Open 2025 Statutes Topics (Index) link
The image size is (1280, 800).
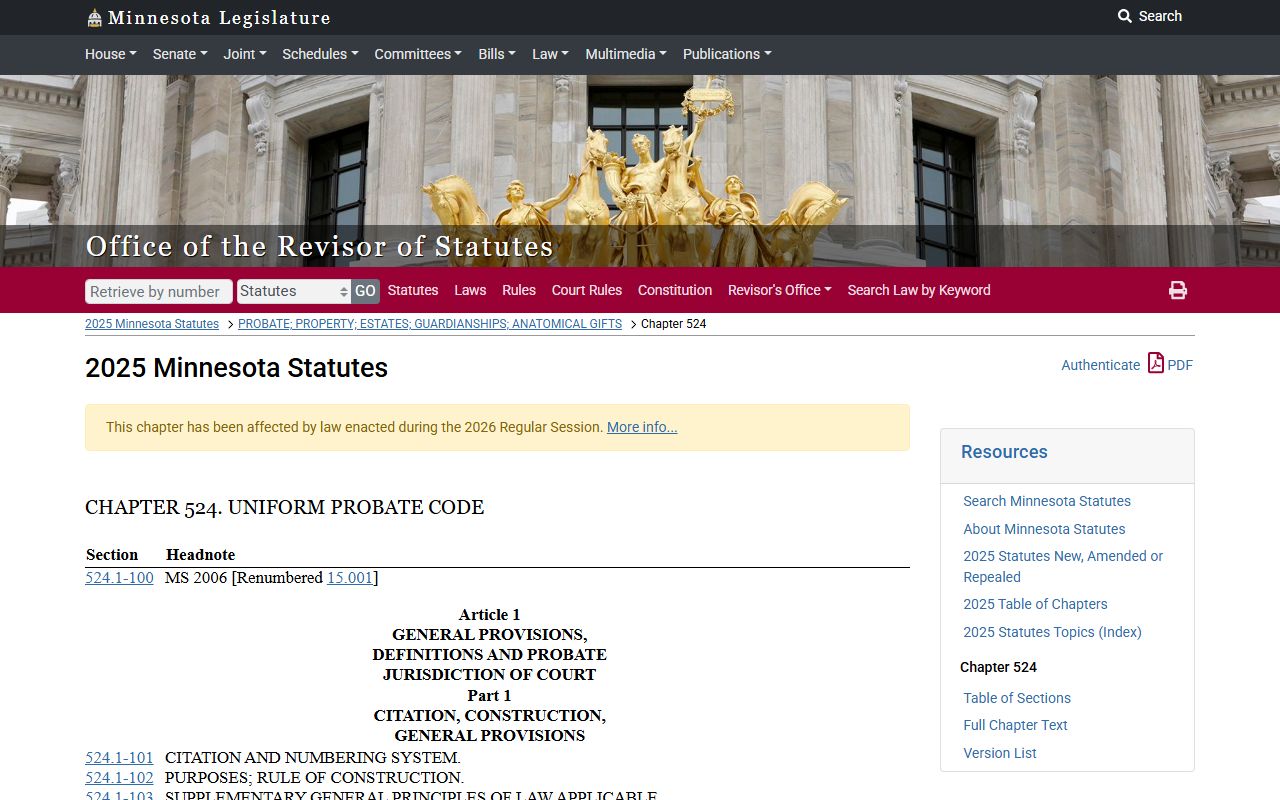1052,632
